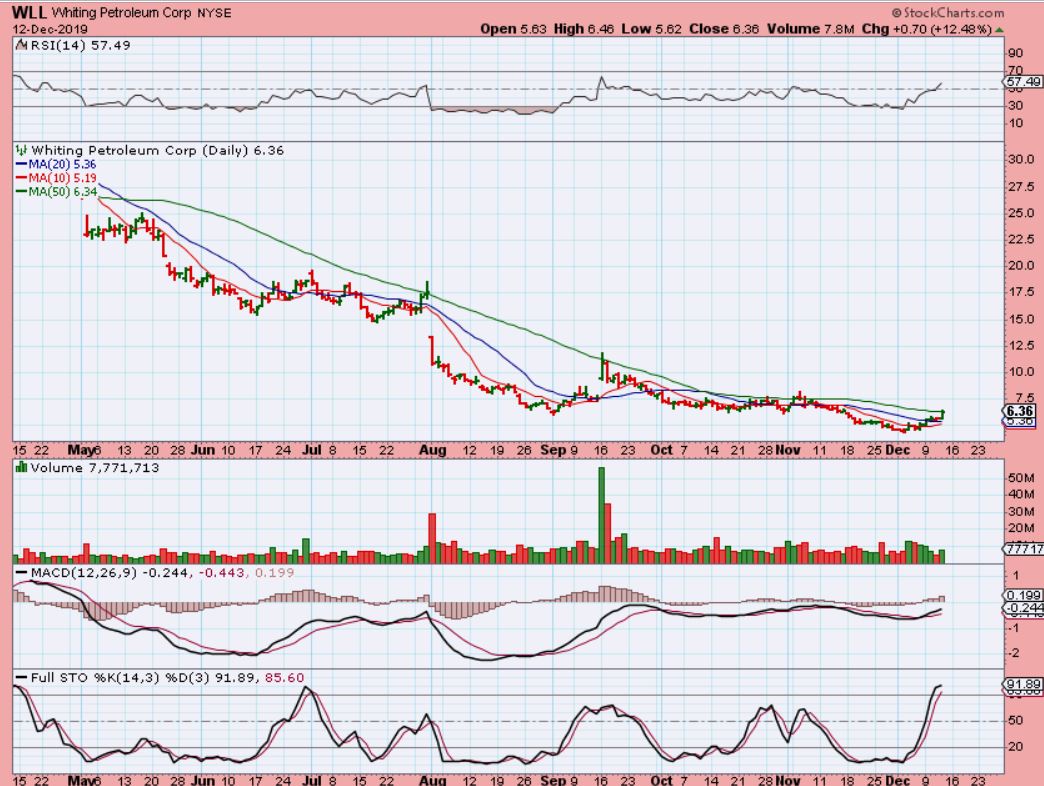
Task: Click the 6.36 last-price tag
Action: 1020,411
